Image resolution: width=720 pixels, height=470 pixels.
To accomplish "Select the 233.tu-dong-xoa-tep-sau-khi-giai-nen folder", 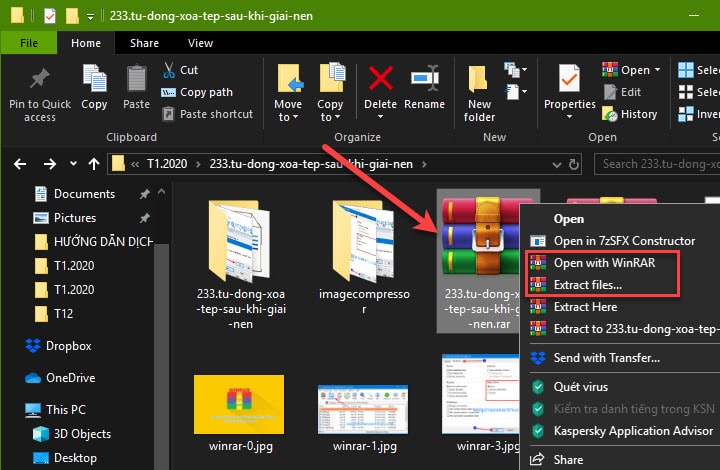I will (x=240, y=264).
